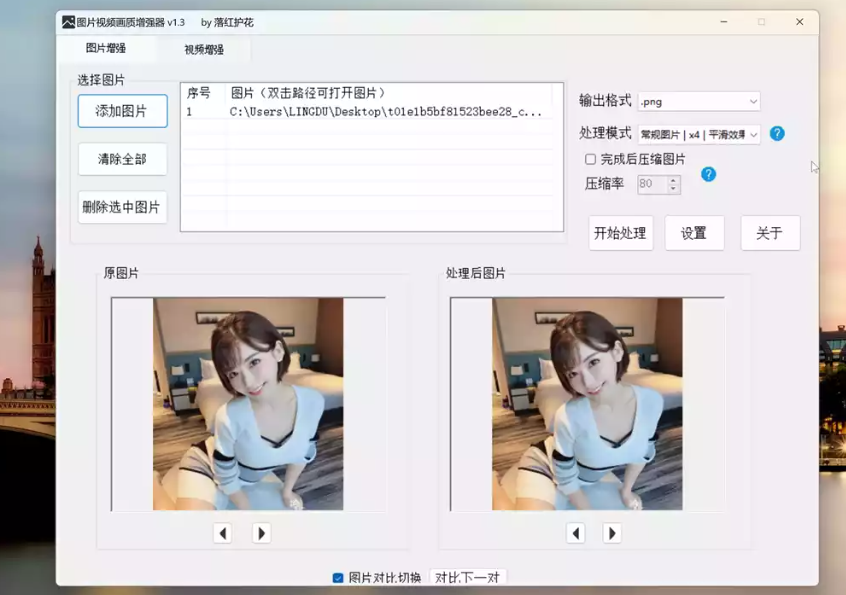Image resolution: width=846 pixels, height=595 pixels.
Task: Select the 图片增强 tab
Action: (x=107, y=47)
